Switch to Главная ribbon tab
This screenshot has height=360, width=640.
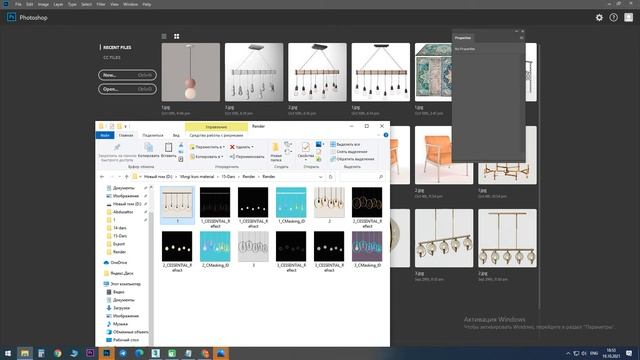click(126, 135)
